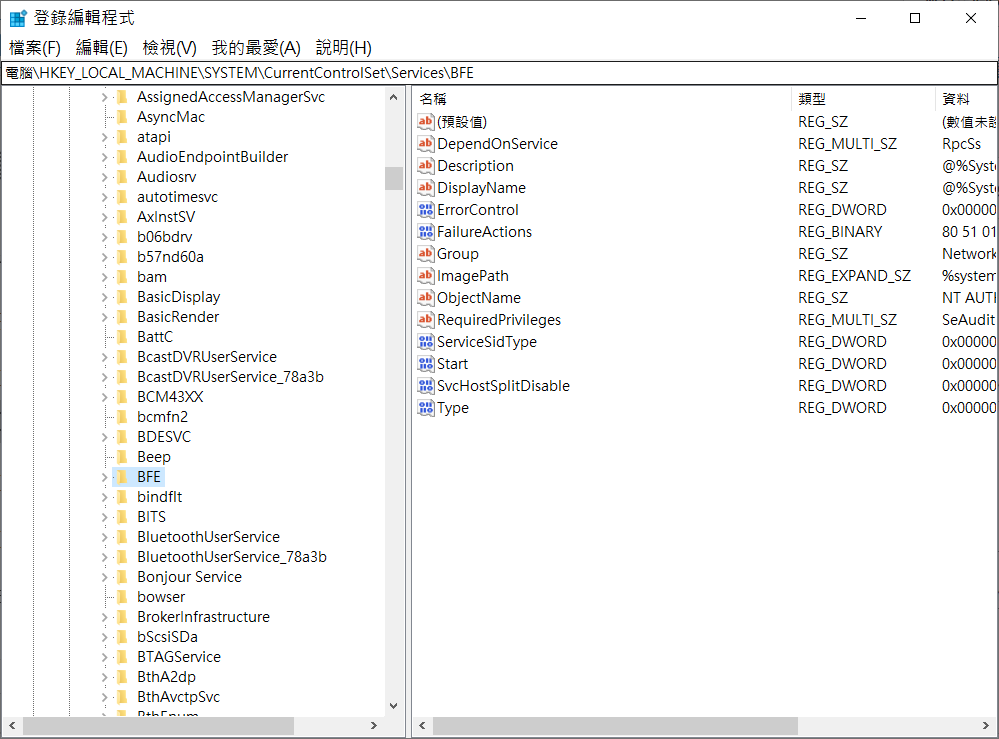
Task: Click the folder icon of the BITS key
Action: coord(122,517)
